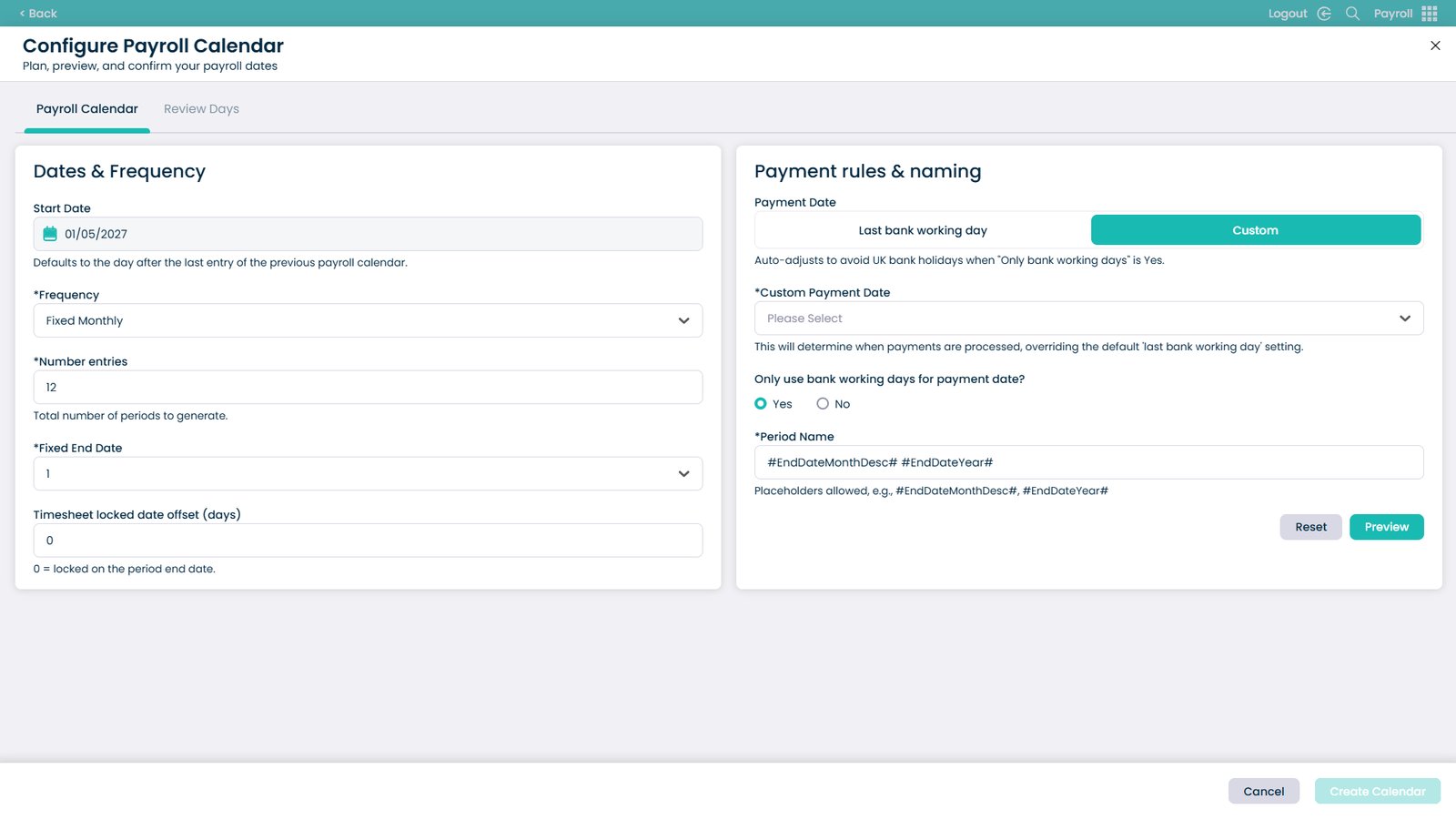Click the Number entries input field

(368, 388)
